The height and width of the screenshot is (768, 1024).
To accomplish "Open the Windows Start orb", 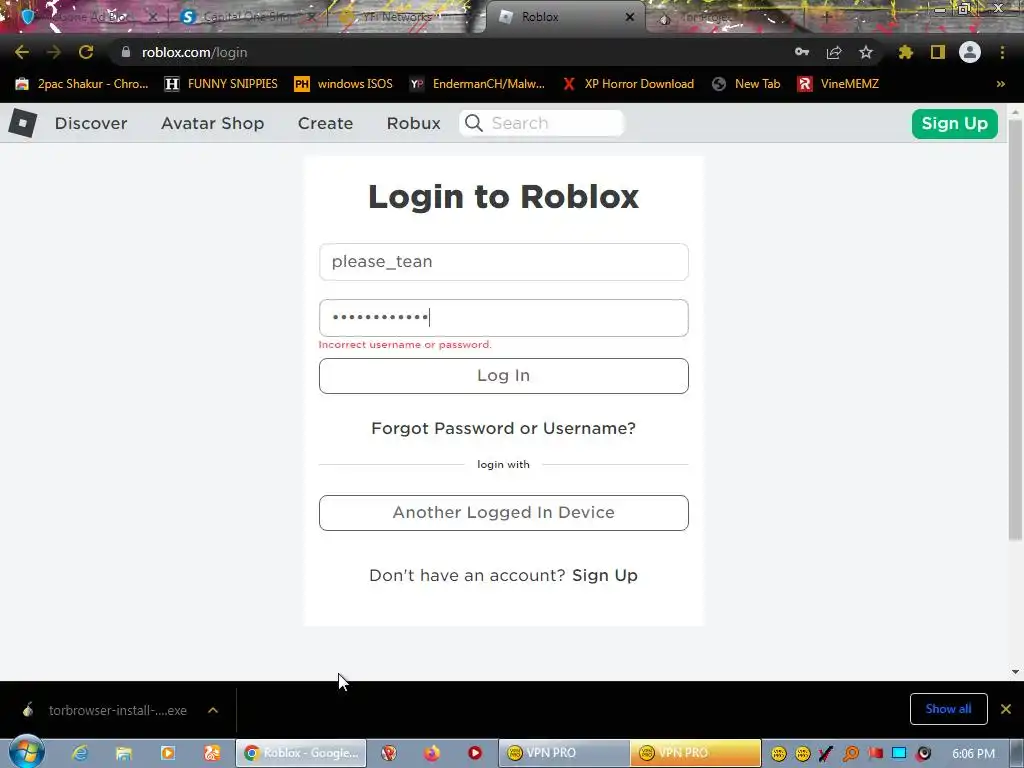I will pyautogui.click(x=27, y=752).
